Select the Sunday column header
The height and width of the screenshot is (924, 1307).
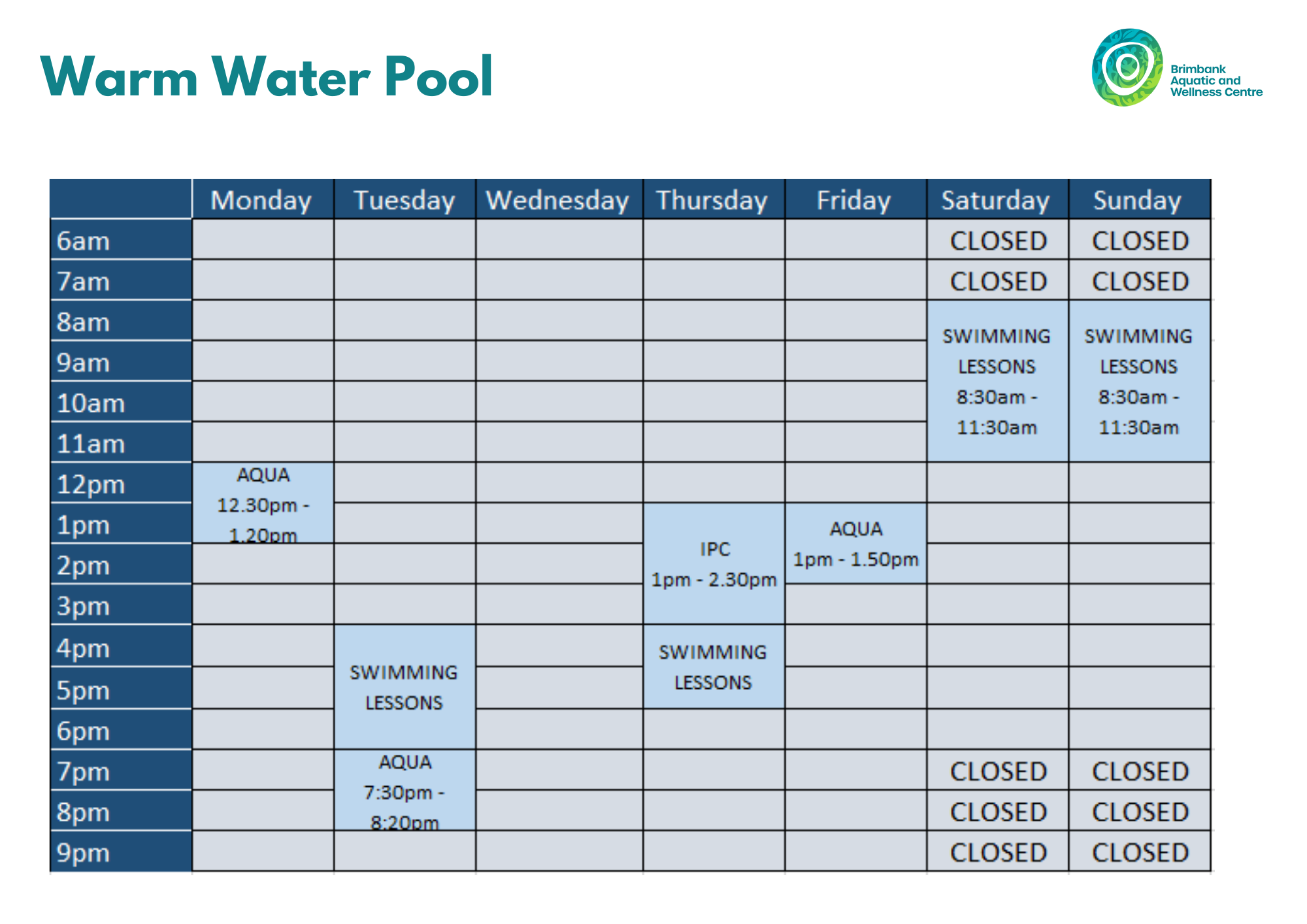[1139, 199]
